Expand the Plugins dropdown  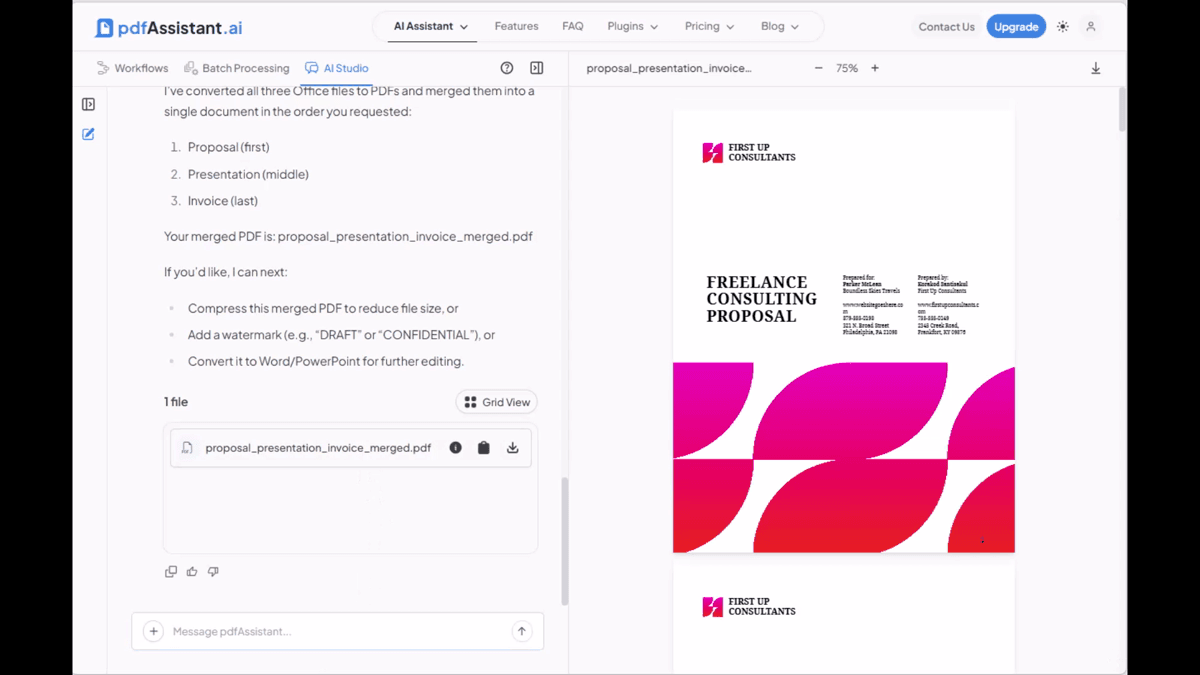(633, 26)
